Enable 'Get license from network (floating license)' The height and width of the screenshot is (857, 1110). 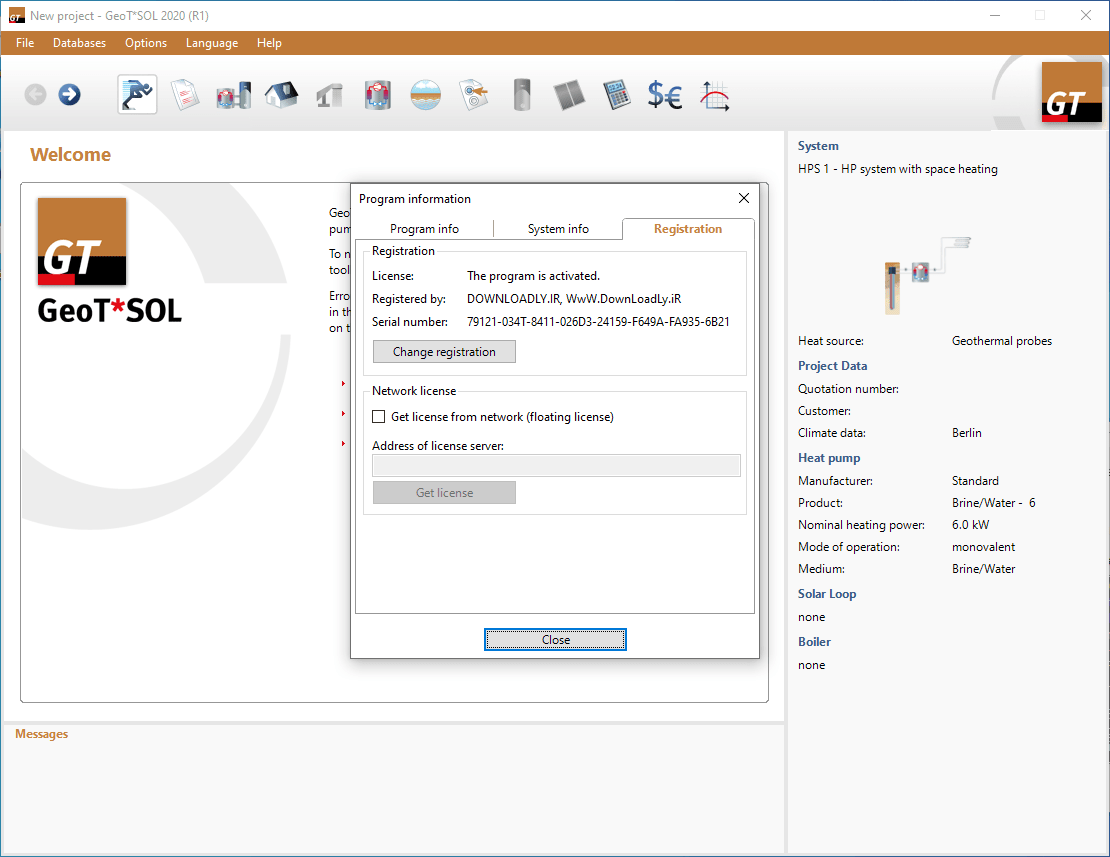click(x=379, y=416)
